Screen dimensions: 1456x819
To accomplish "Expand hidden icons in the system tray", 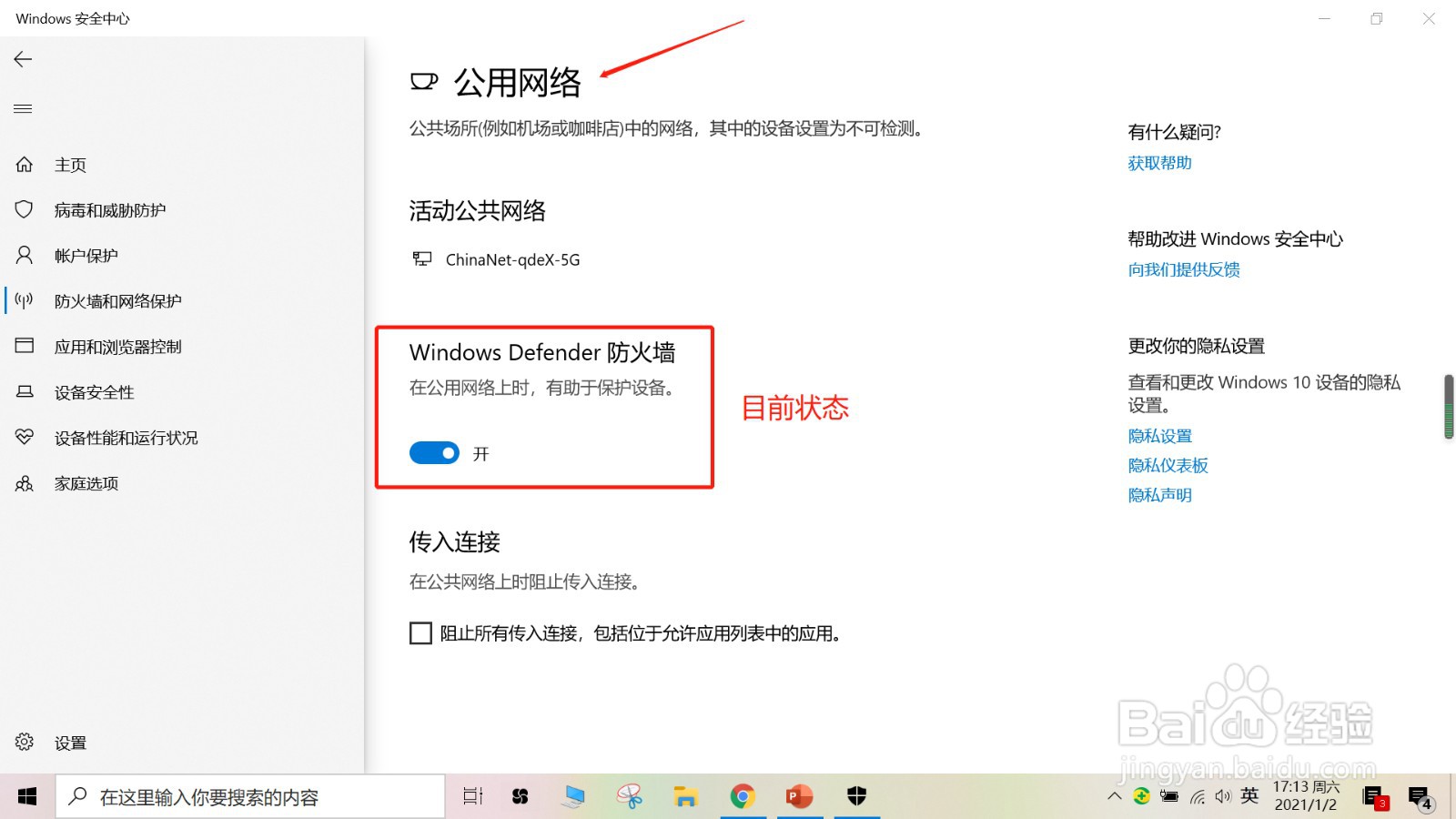I will (1114, 795).
